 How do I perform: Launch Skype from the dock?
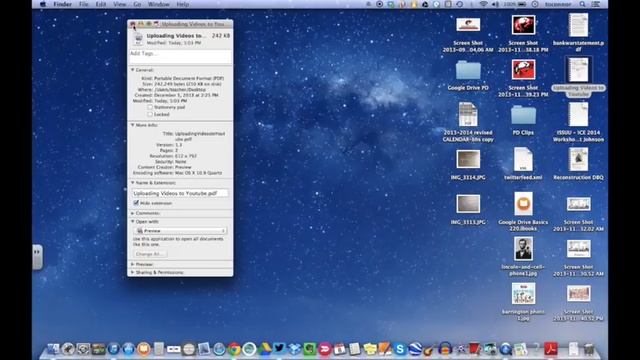pos(400,349)
